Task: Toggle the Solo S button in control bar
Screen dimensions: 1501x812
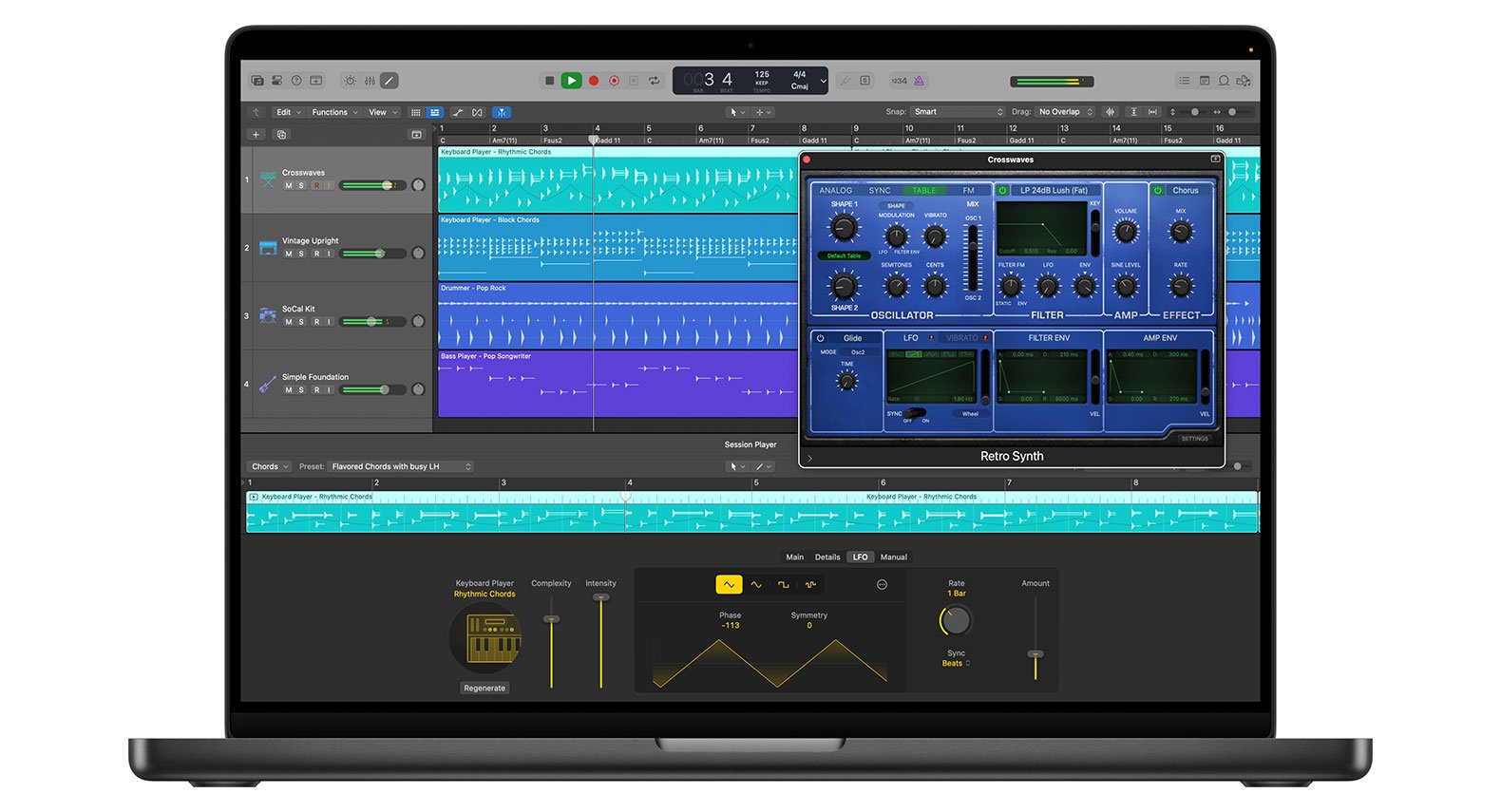Action: coord(865,81)
